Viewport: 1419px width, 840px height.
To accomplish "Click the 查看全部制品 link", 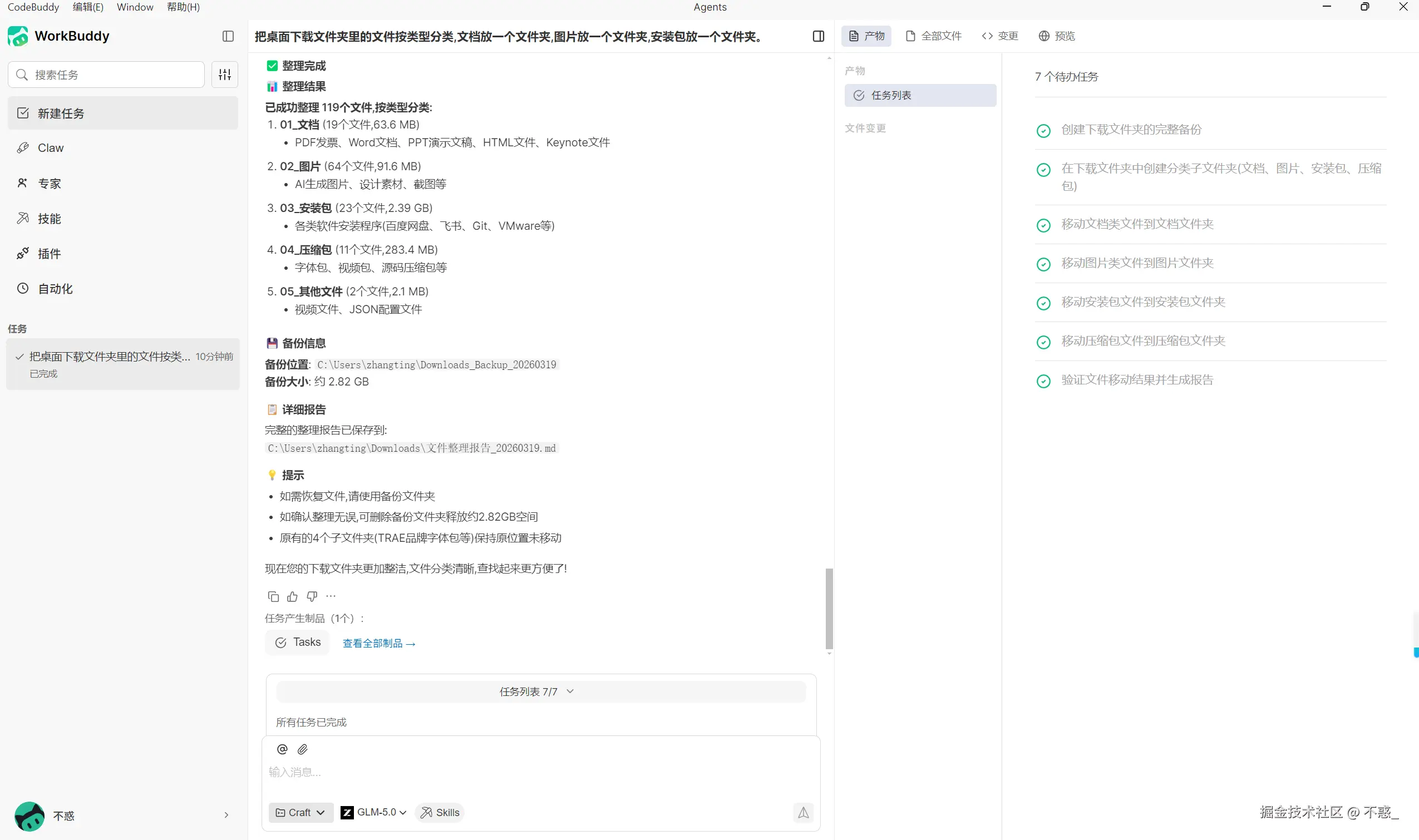I will point(379,644).
